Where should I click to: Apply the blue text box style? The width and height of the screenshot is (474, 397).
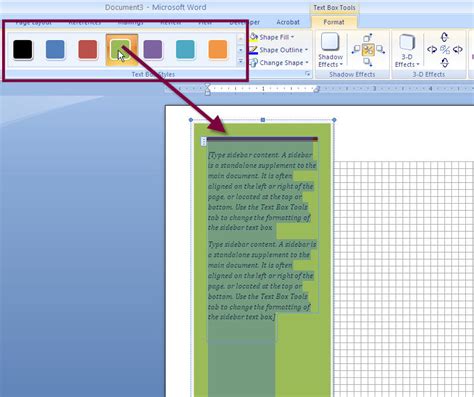55,49
